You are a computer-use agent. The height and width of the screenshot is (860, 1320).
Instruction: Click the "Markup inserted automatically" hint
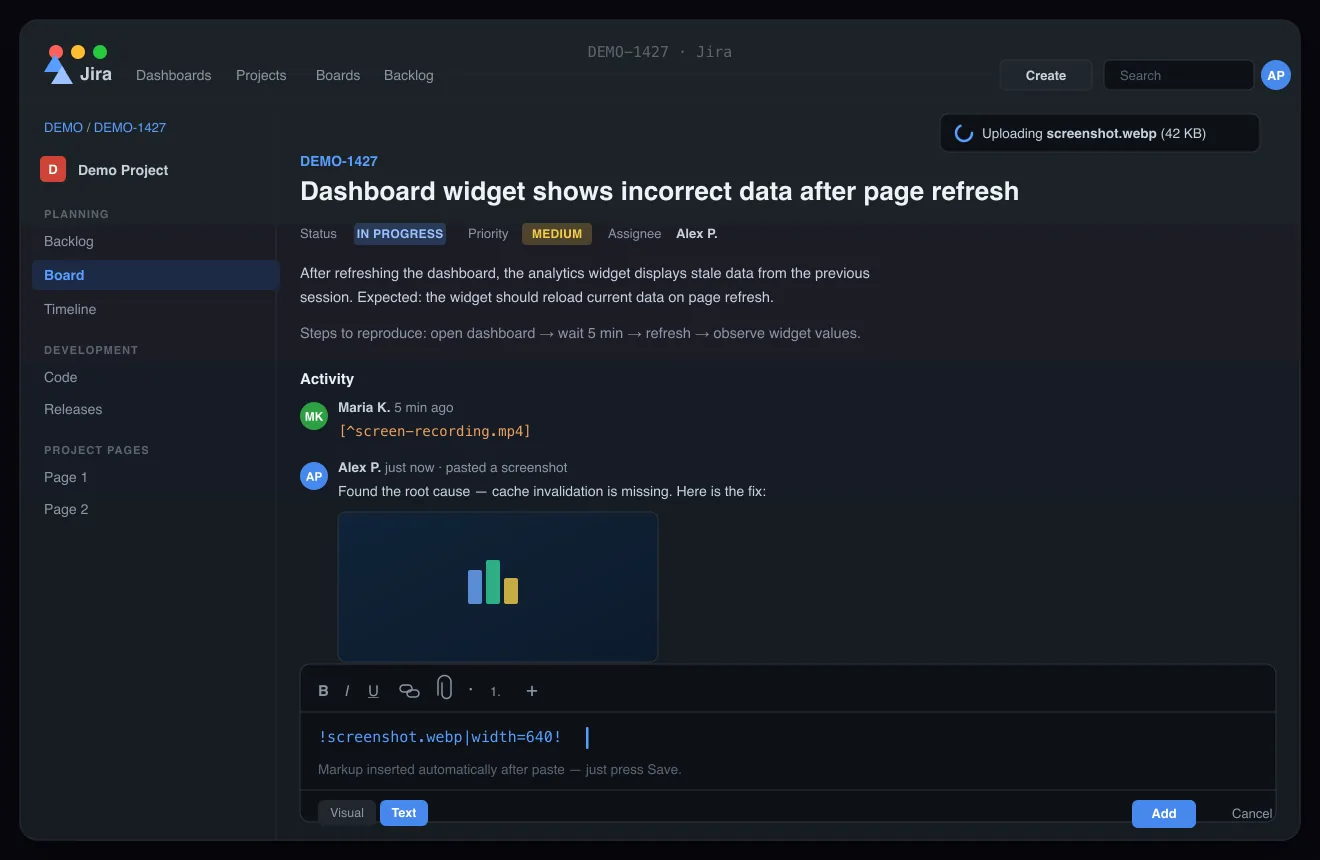click(x=499, y=770)
